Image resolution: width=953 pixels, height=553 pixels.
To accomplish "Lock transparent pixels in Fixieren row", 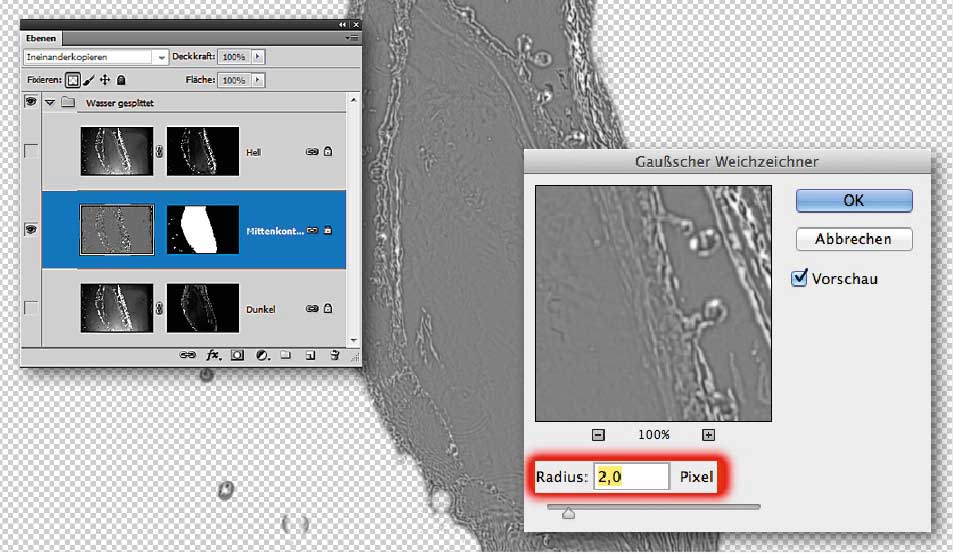I will [x=72, y=80].
